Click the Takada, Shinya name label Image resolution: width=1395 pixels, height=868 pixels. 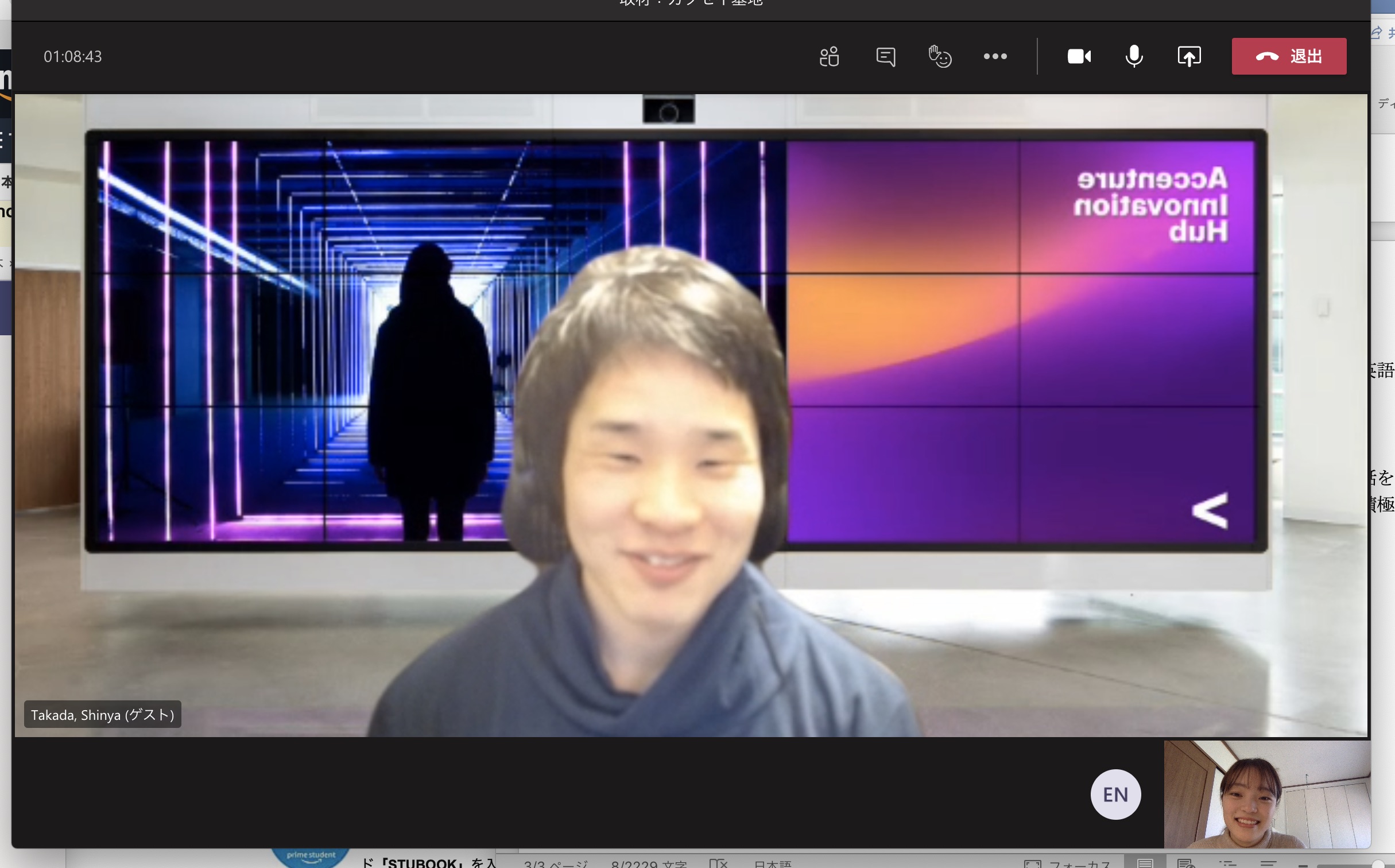point(102,715)
